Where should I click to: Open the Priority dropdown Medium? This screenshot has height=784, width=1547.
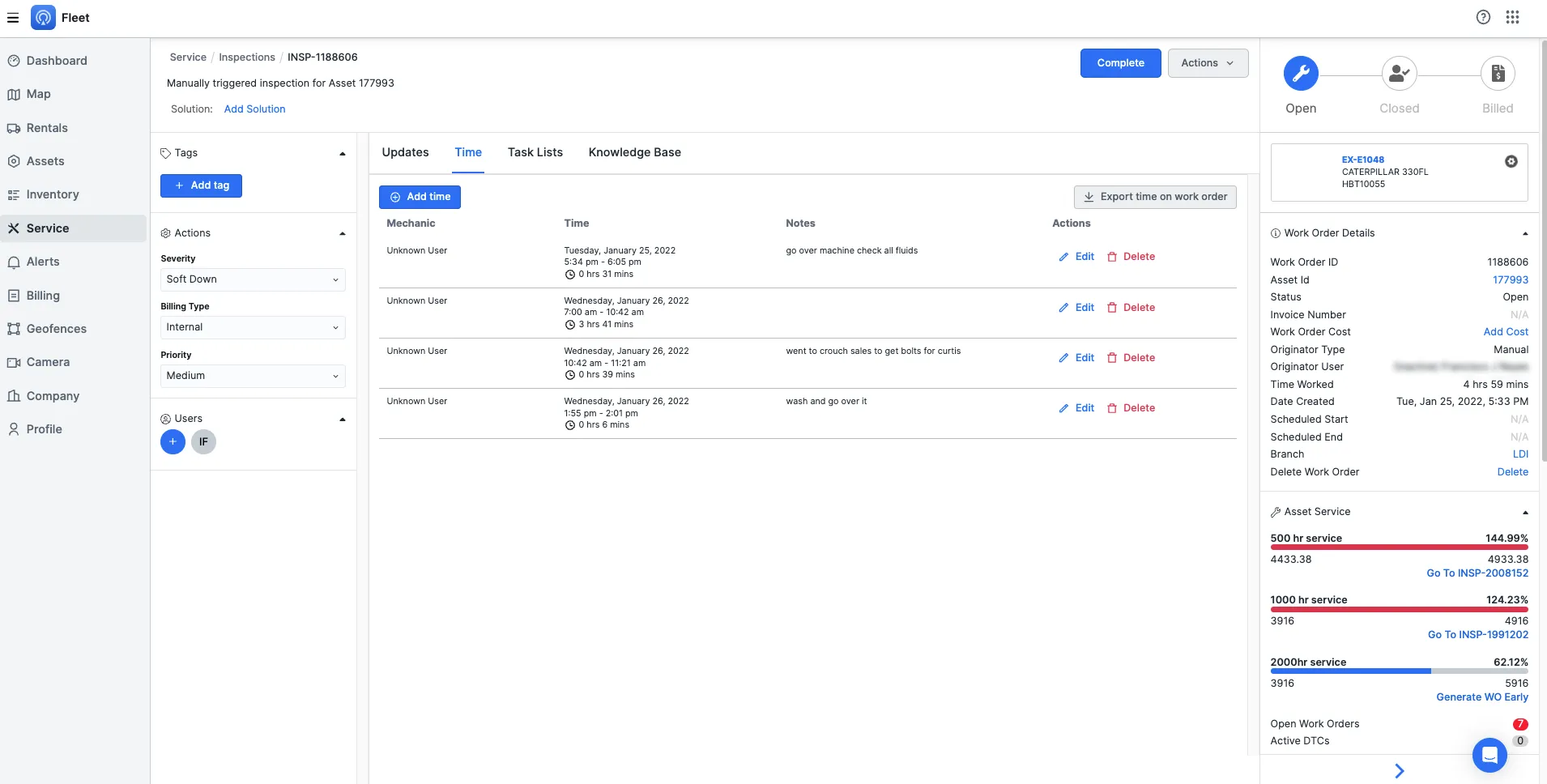tap(253, 376)
